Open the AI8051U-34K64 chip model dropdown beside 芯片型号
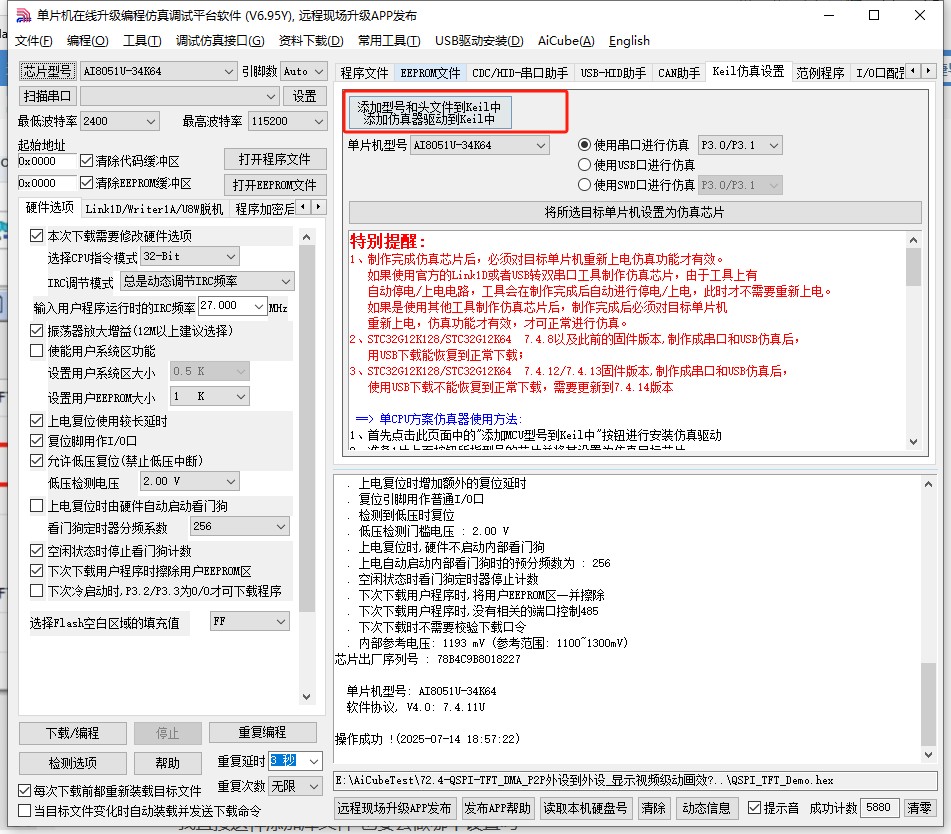The height and width of the screenshot is (834, 951). click(x=158, y=71)
